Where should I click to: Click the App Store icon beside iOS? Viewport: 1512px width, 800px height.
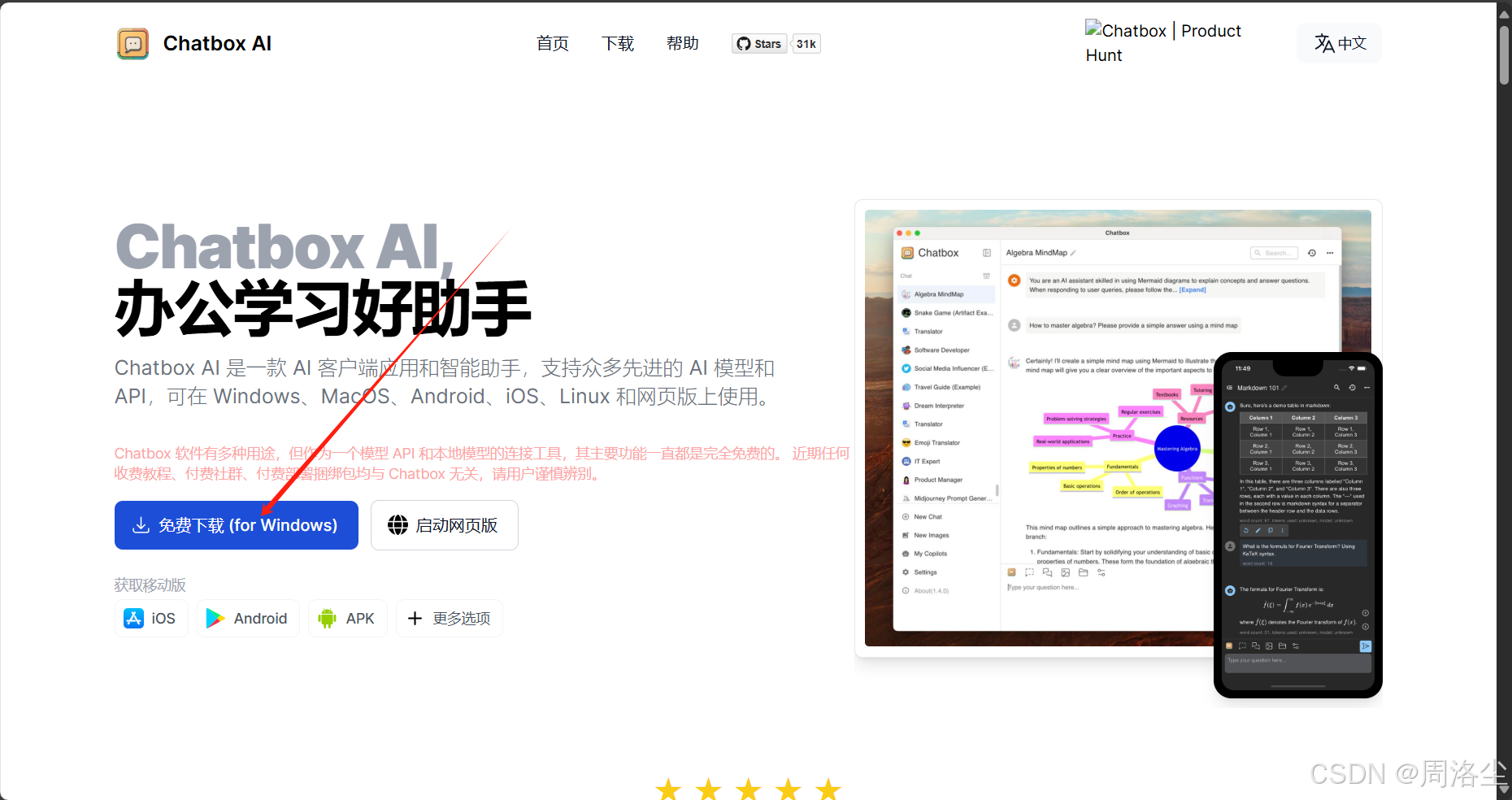pos(133,619)
